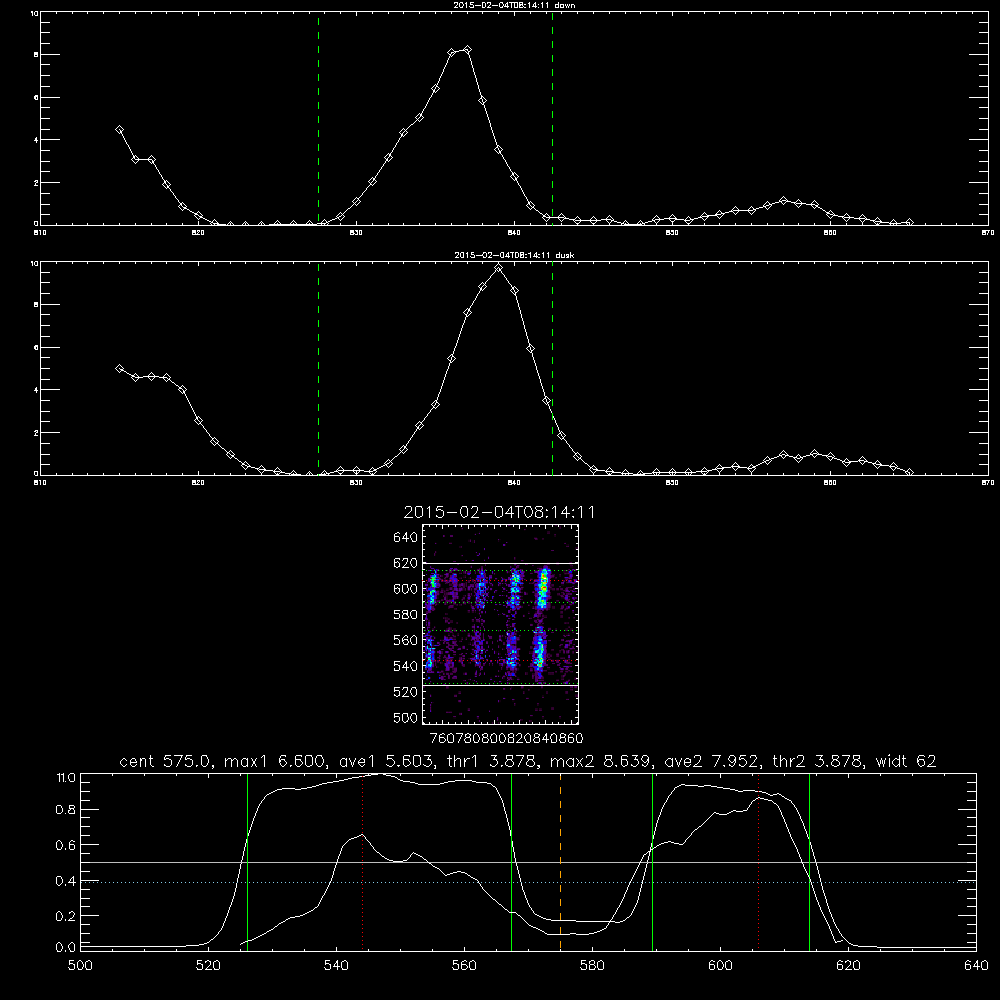Click the right green dashed line in the dawn plot
The height and width of the screenshot is (1000, 1000).
[x=552, y=119]
